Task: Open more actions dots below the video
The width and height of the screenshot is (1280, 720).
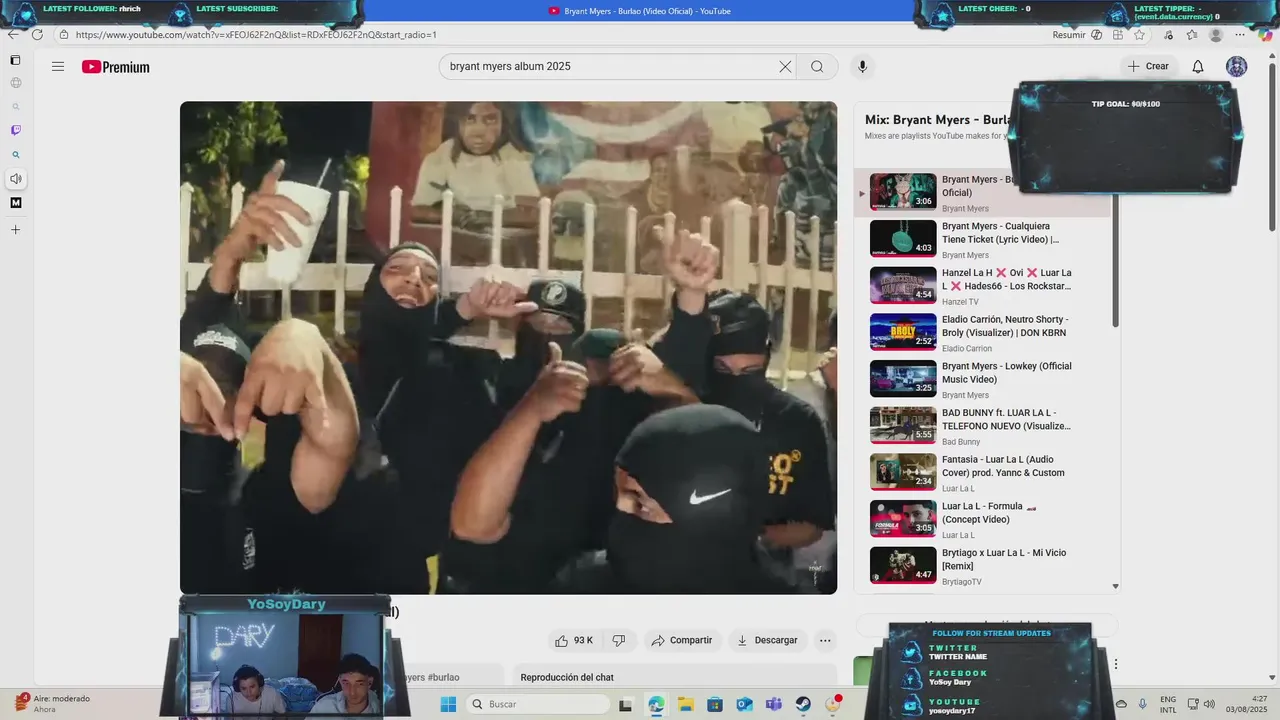Action: point(825,640)
